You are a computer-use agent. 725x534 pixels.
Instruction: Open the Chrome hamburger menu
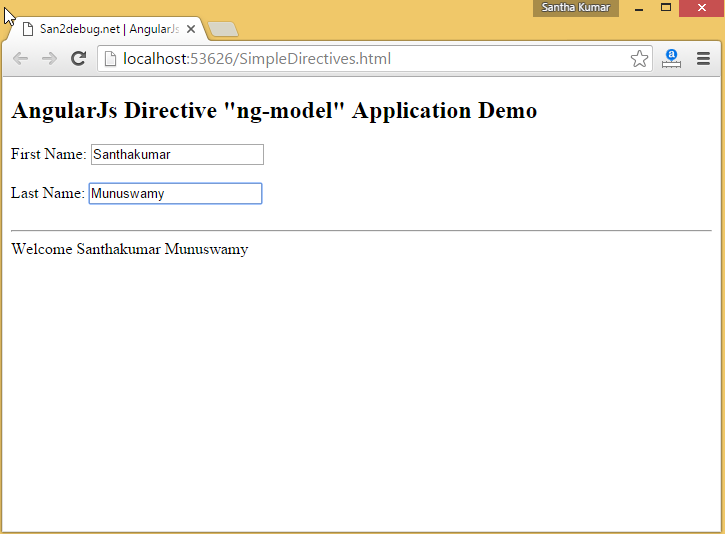click(703, 59)
